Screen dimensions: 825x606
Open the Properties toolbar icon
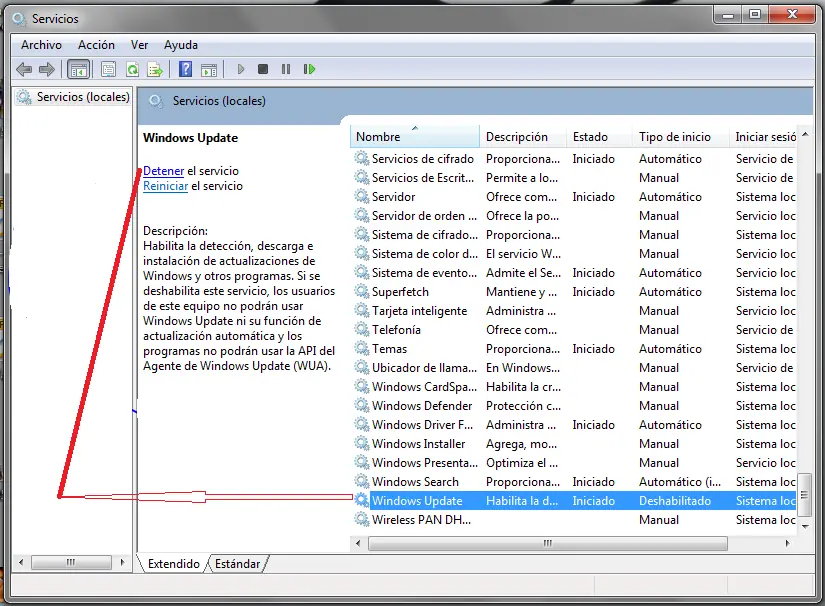tap(108, 69)
